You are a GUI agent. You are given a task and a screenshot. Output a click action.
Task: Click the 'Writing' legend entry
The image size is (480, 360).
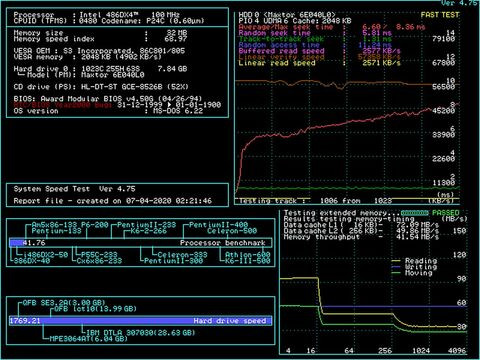tap(414, 267)
